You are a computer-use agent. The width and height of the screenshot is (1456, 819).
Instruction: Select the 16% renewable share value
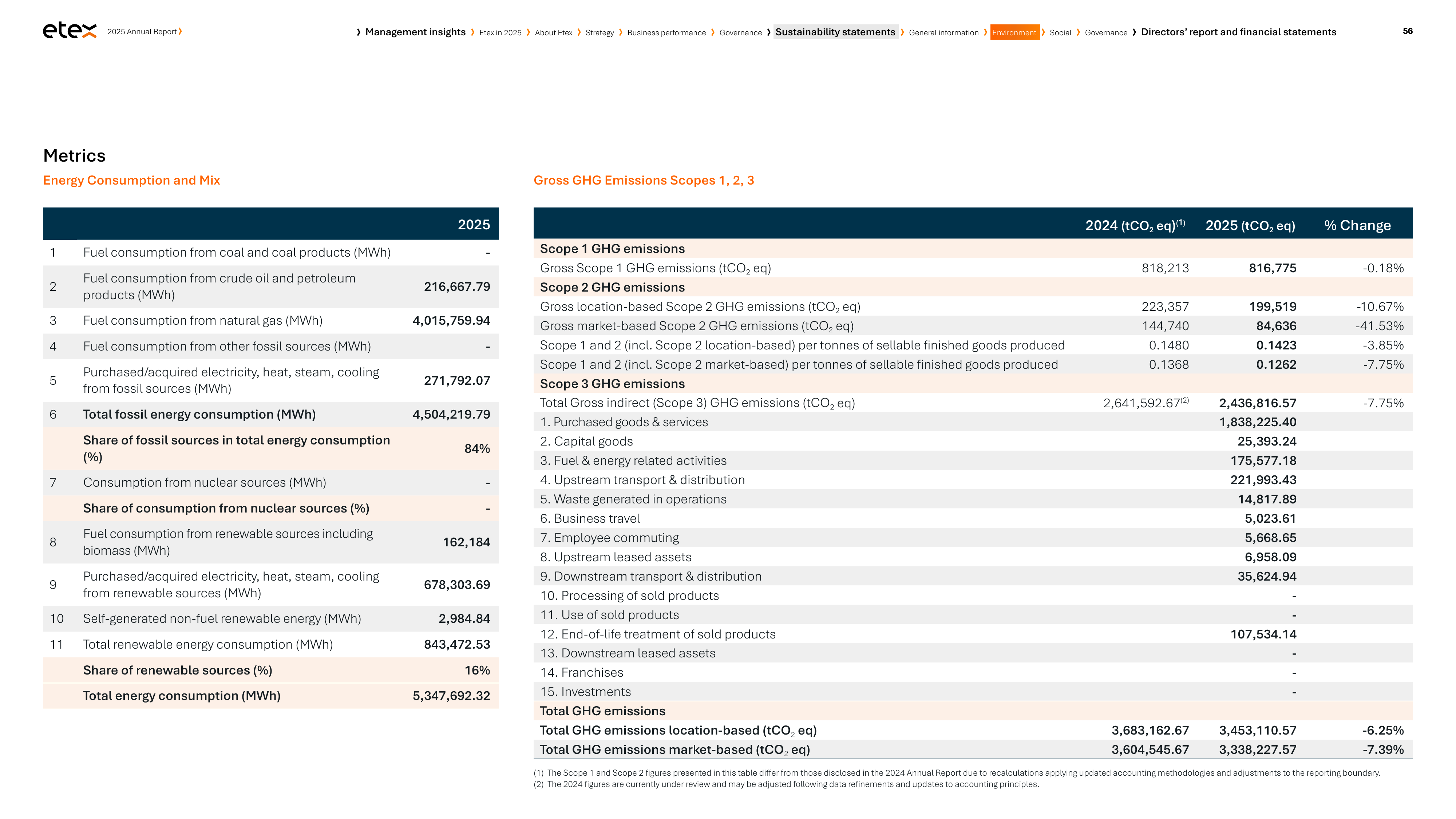coord(477,670)
